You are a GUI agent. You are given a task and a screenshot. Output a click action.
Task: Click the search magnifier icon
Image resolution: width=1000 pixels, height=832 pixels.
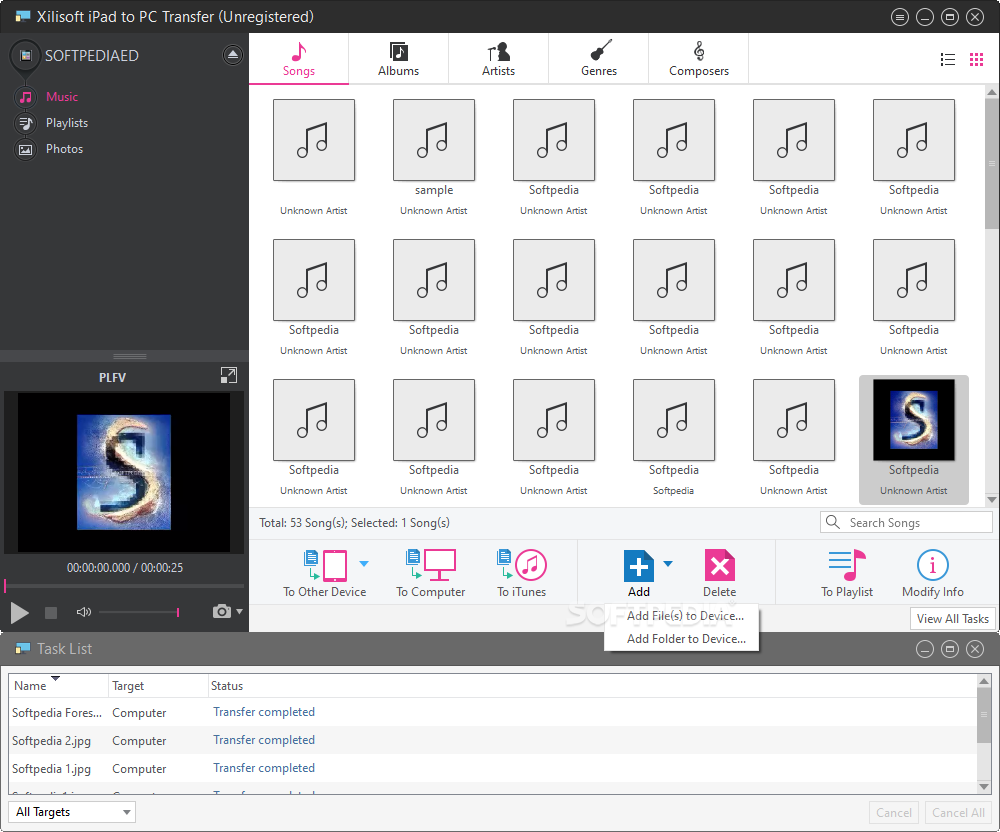[833, 522]
